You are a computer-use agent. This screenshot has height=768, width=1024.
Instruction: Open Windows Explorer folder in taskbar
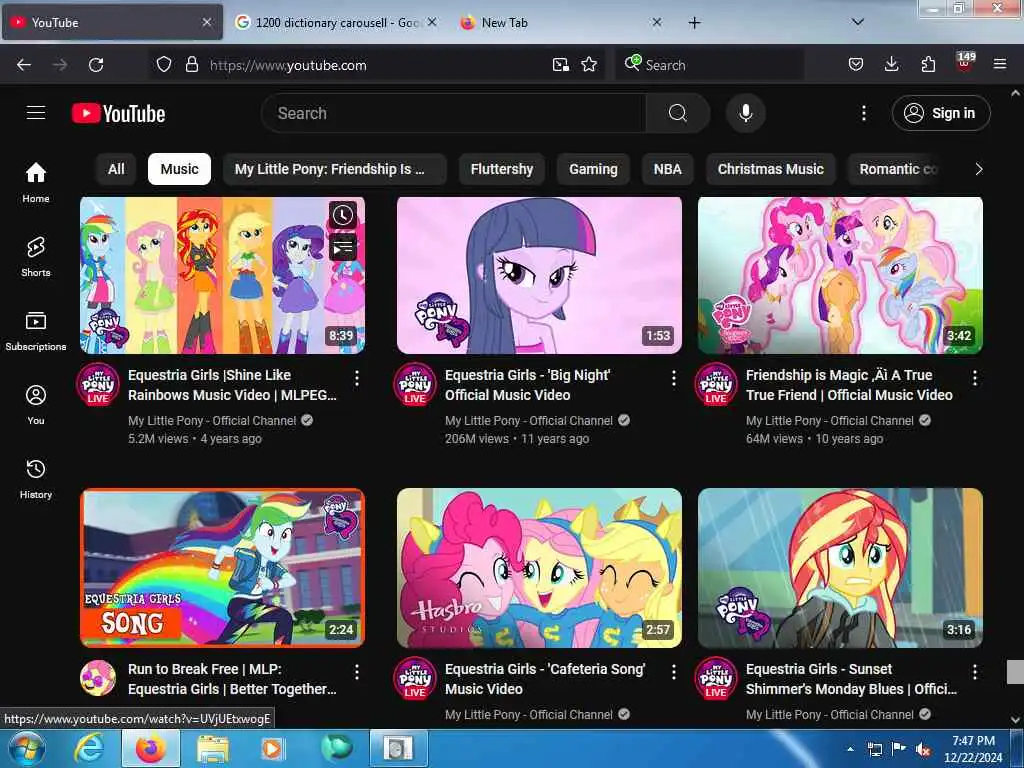(x=213, y=748)
